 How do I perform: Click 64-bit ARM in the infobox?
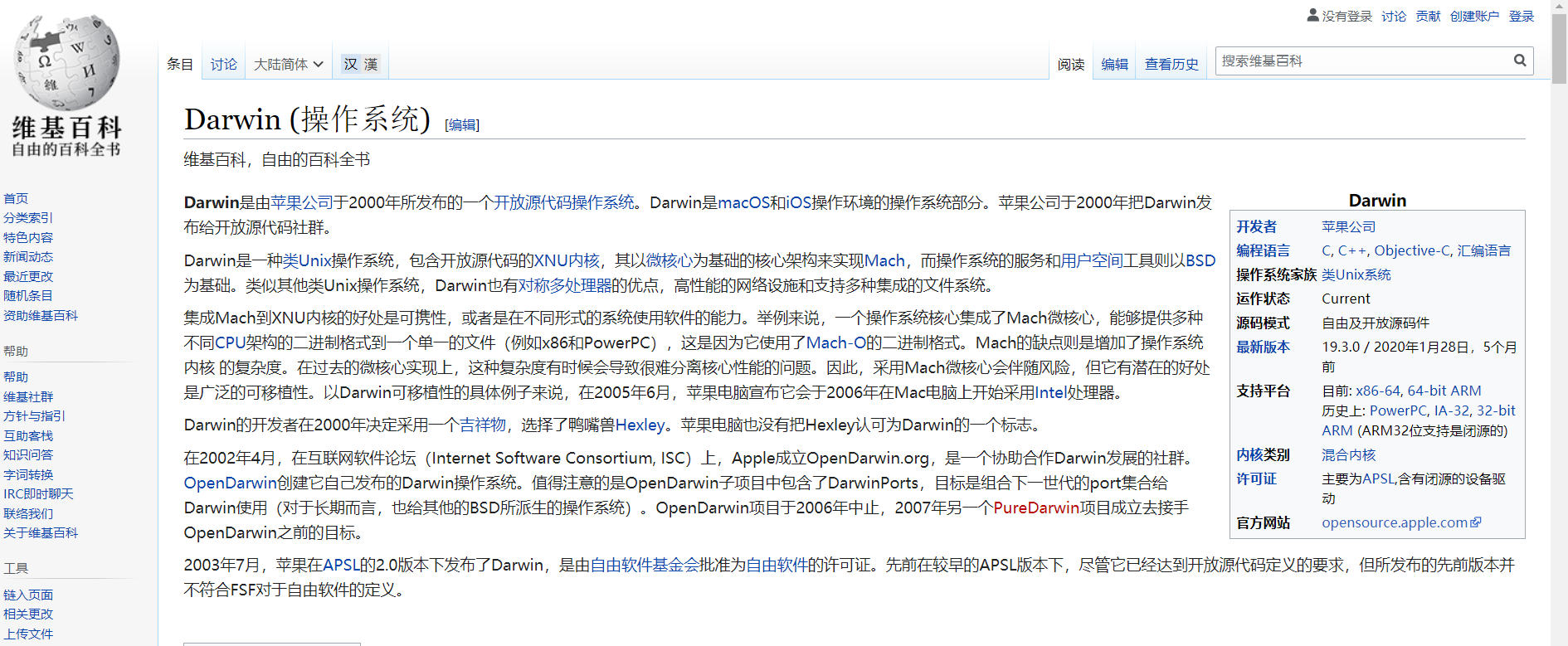click(x=1444, y=391)
